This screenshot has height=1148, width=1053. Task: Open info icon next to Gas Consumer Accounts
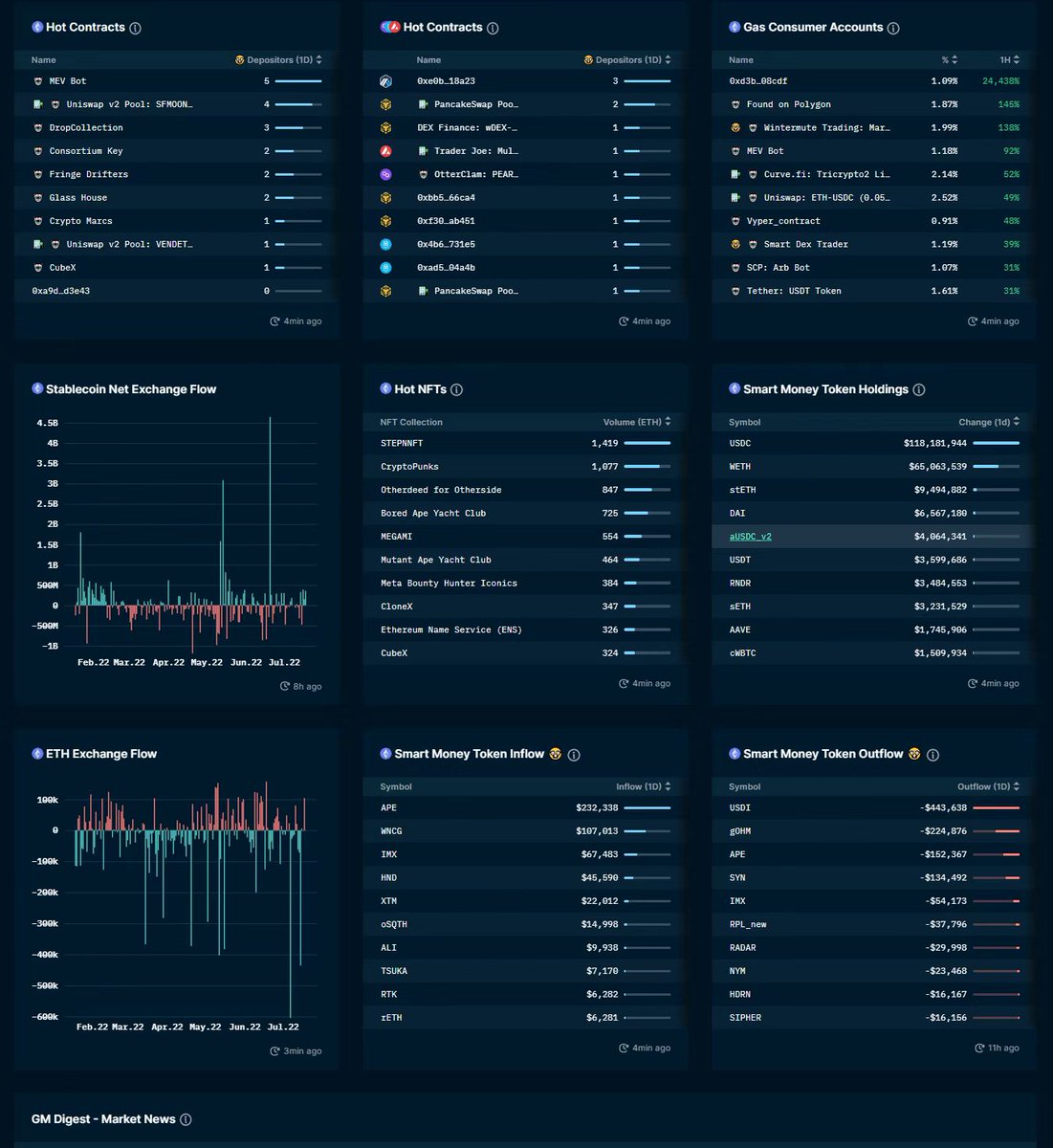(893, 29)
